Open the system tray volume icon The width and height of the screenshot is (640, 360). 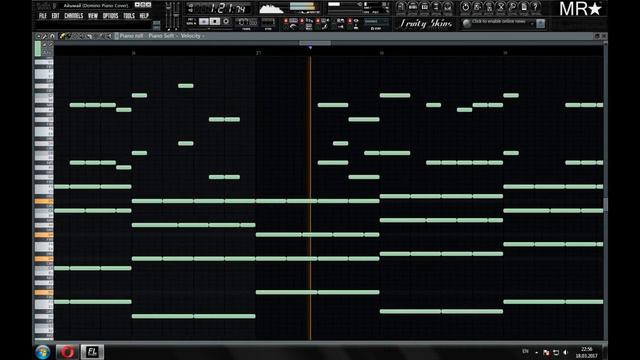[565, 352]
